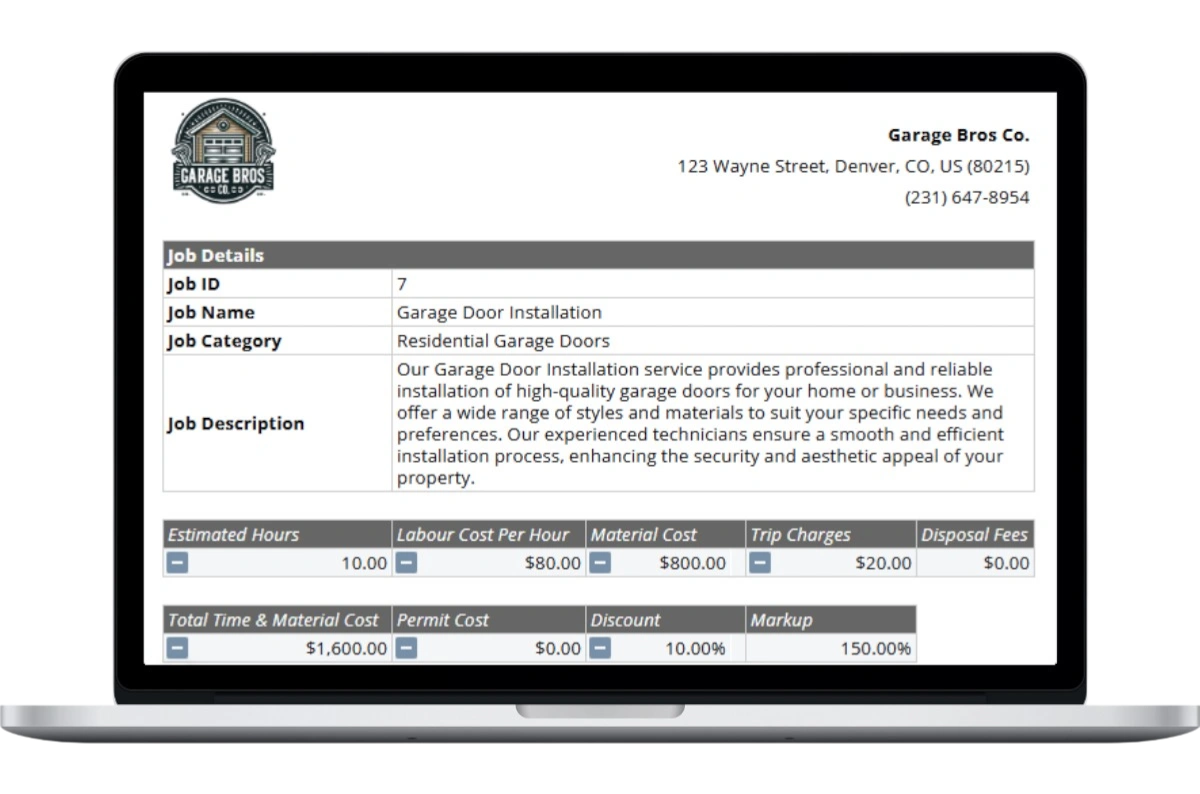Click the 123 Wayne Street address line
The image size is (1200, 794).
(852, 166)
